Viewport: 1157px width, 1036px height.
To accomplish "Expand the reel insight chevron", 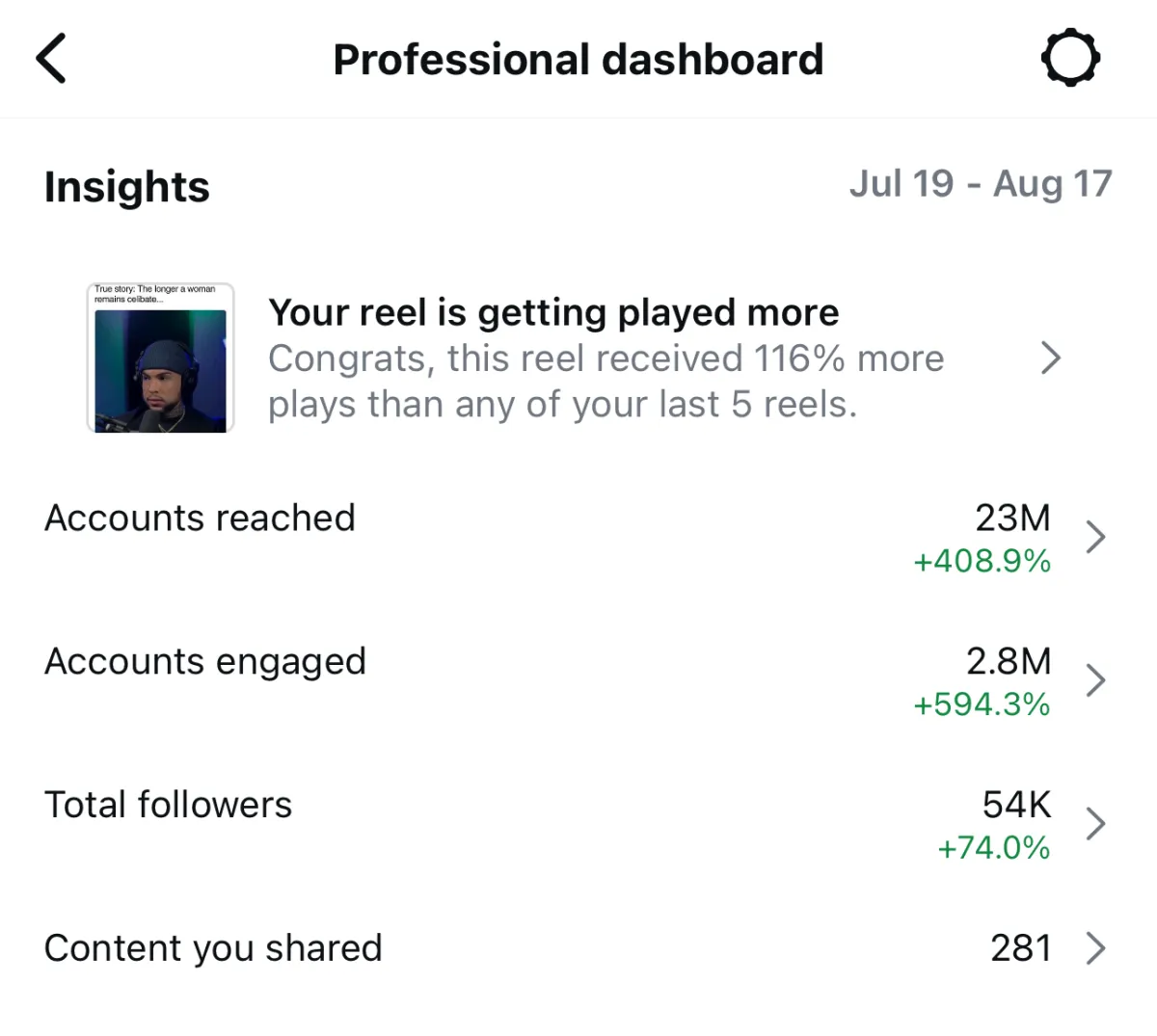I will tap(1051, 358).
